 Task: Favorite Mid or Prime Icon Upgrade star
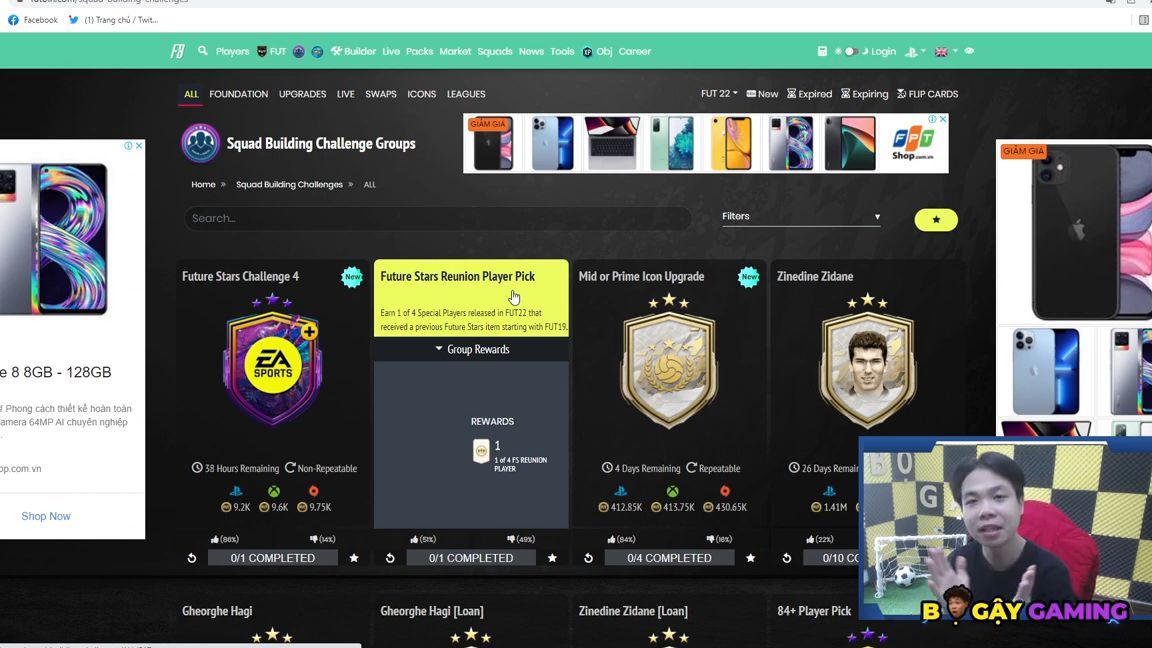751,558
